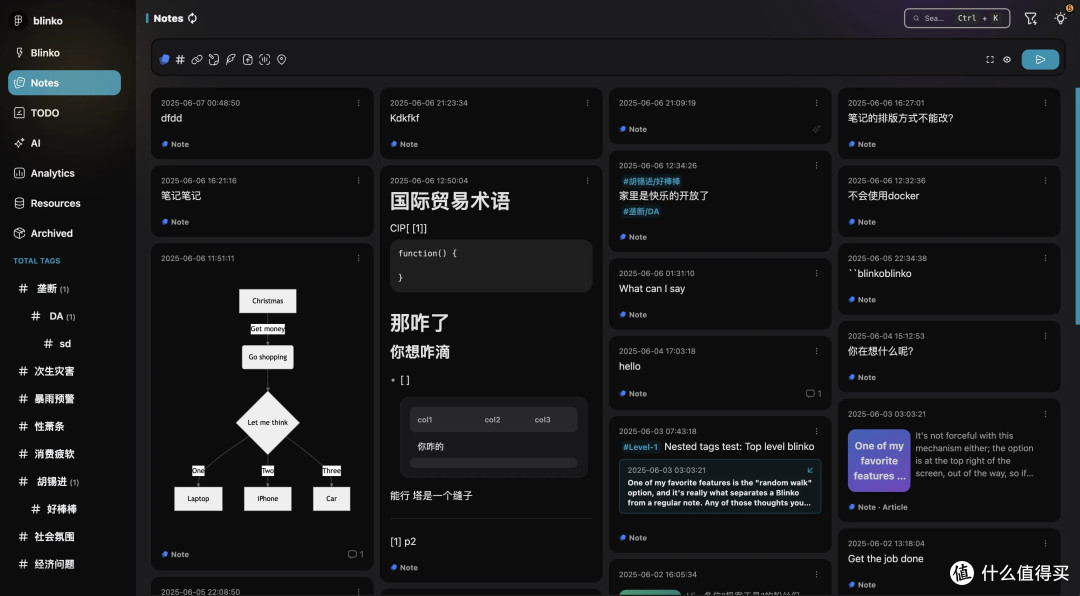The height and width of the screenshot is (596, 1080).
Task: Open the three-dot menu on the hello note
Action: point(816,351)
